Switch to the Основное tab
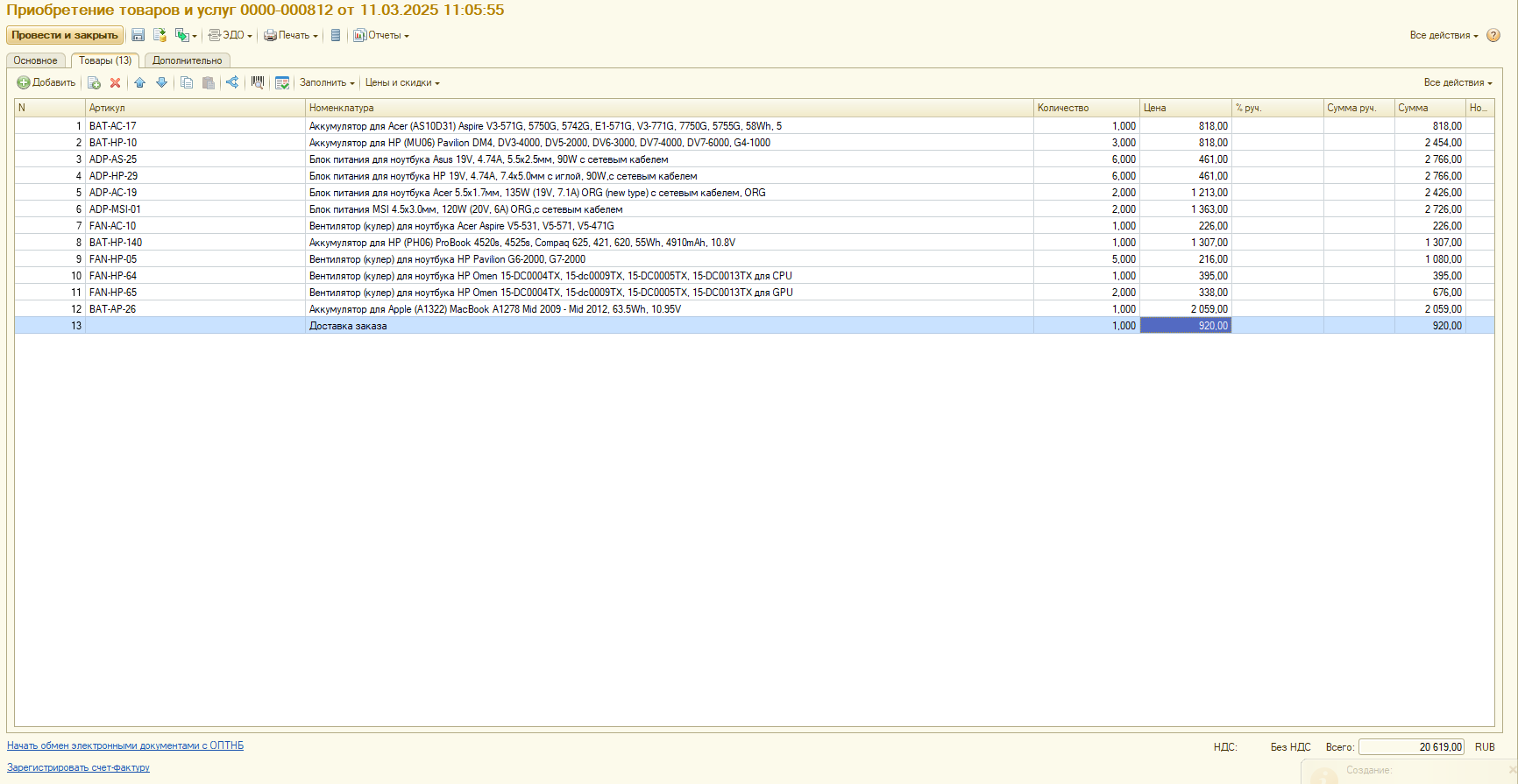Image resolution: width=1518 pixels, height=784 pixels. [x=36, y=60]
